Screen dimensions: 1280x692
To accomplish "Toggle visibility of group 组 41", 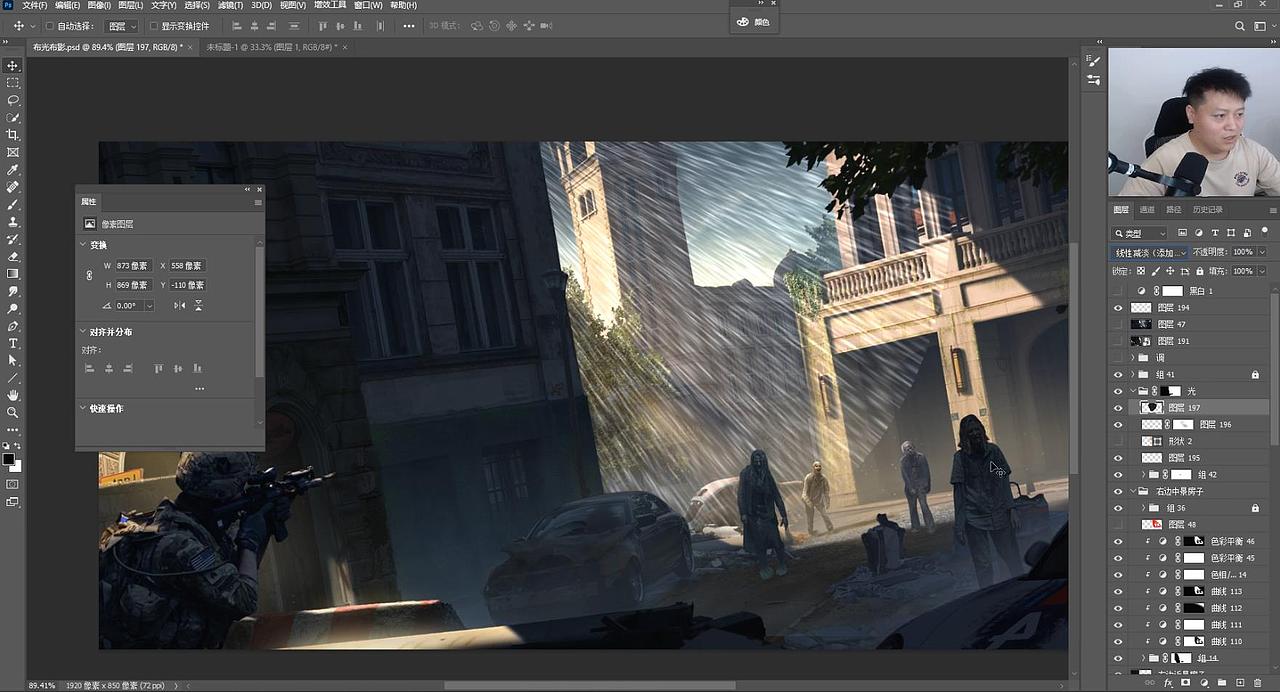I will pos(1118,374).
